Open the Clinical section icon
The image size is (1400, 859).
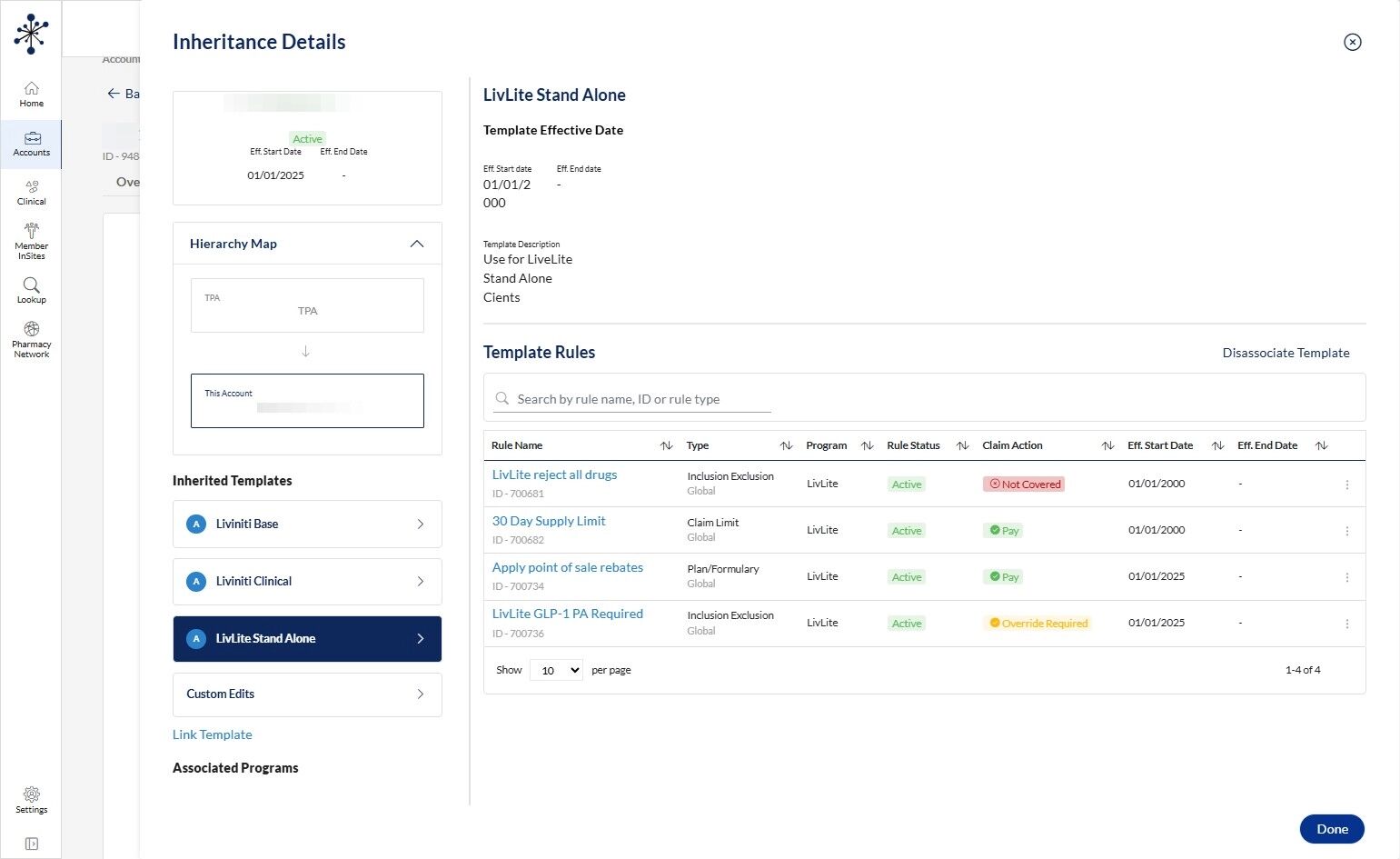[x=31, y=187]
